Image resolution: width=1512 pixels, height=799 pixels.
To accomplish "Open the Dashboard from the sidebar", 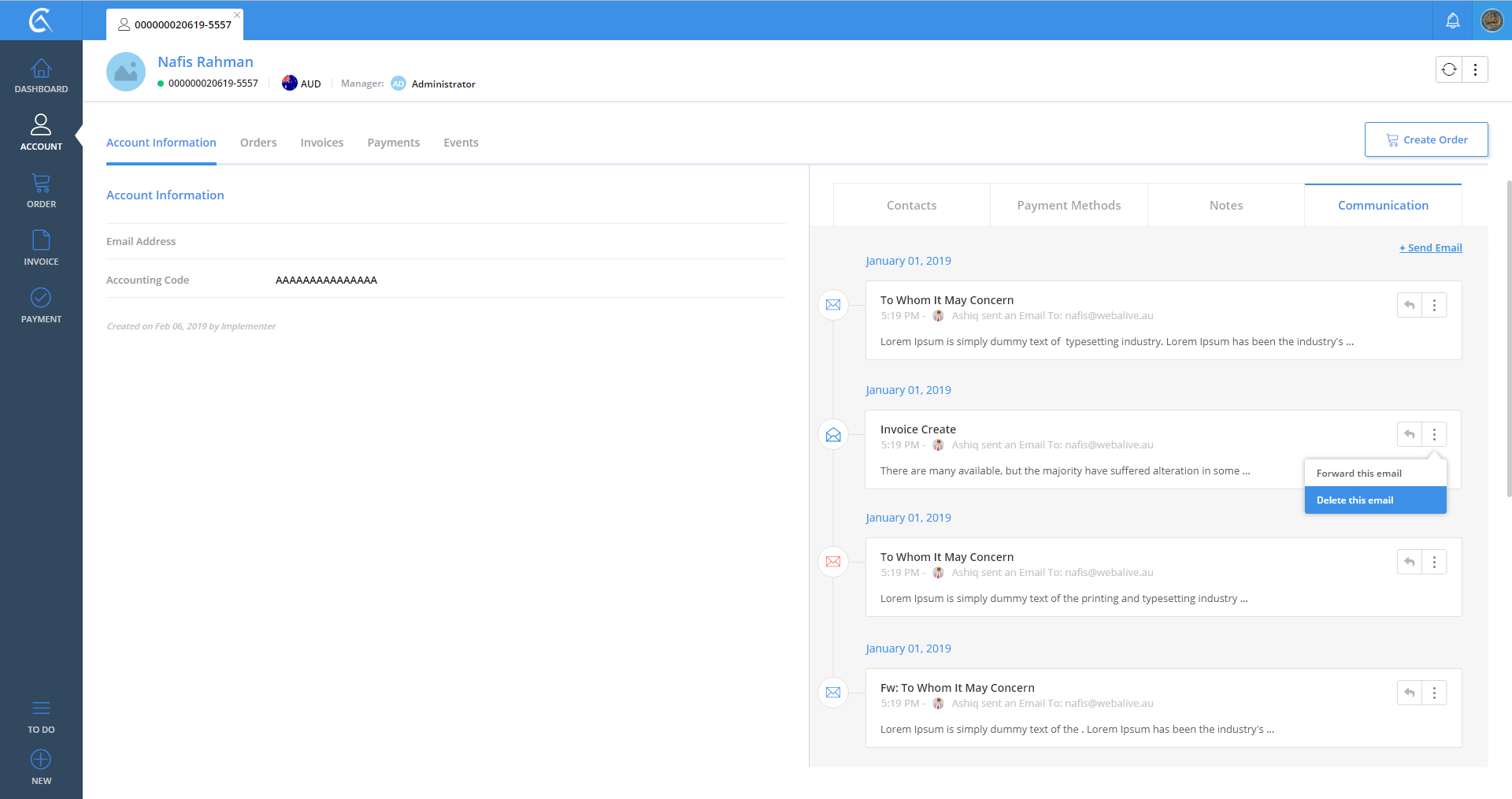I will coord(41,76).
